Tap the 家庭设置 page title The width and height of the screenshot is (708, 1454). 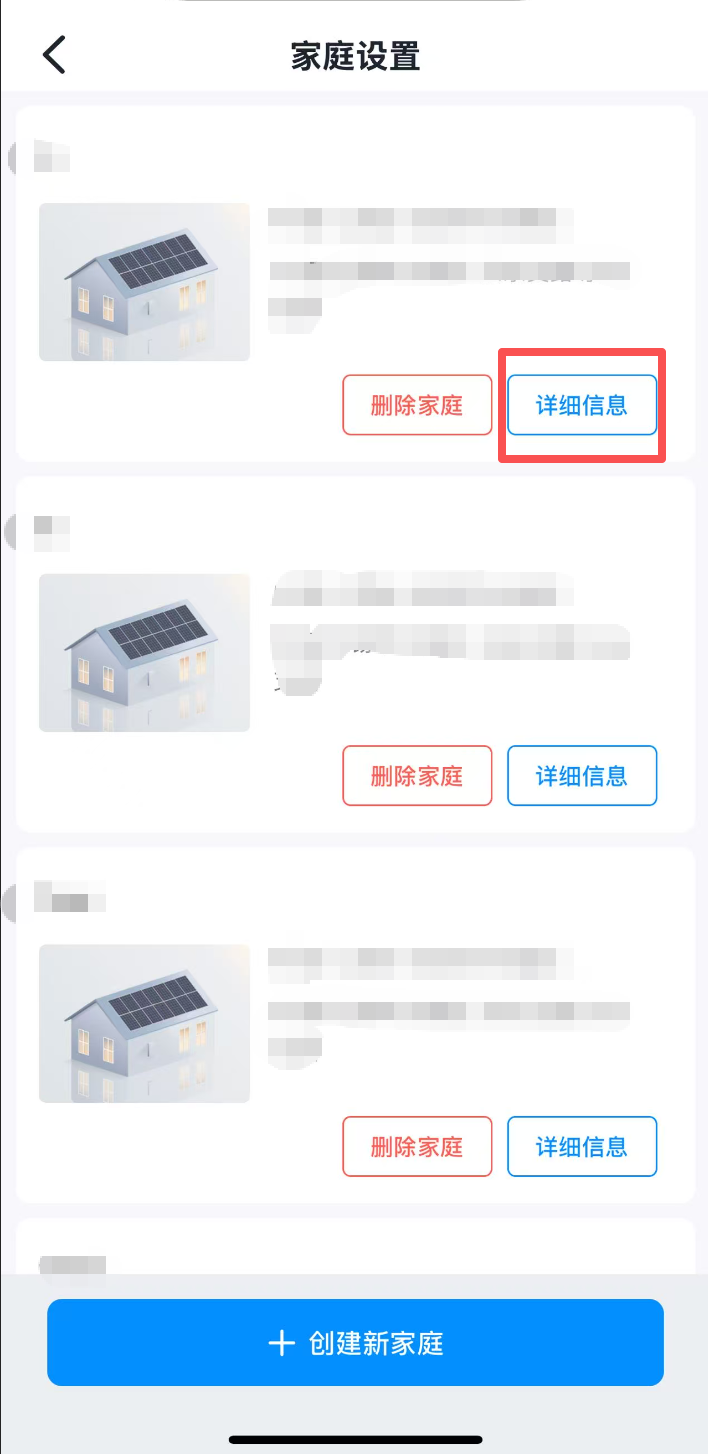[x=355, y=56]
